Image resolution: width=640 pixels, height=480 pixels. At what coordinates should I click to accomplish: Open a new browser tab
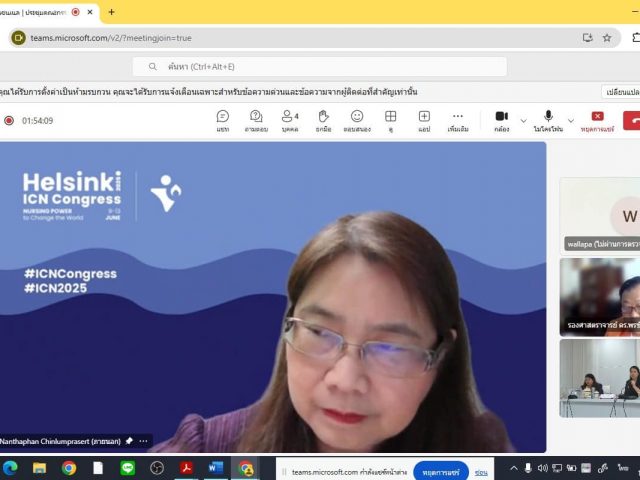click(x=111, y=12)
